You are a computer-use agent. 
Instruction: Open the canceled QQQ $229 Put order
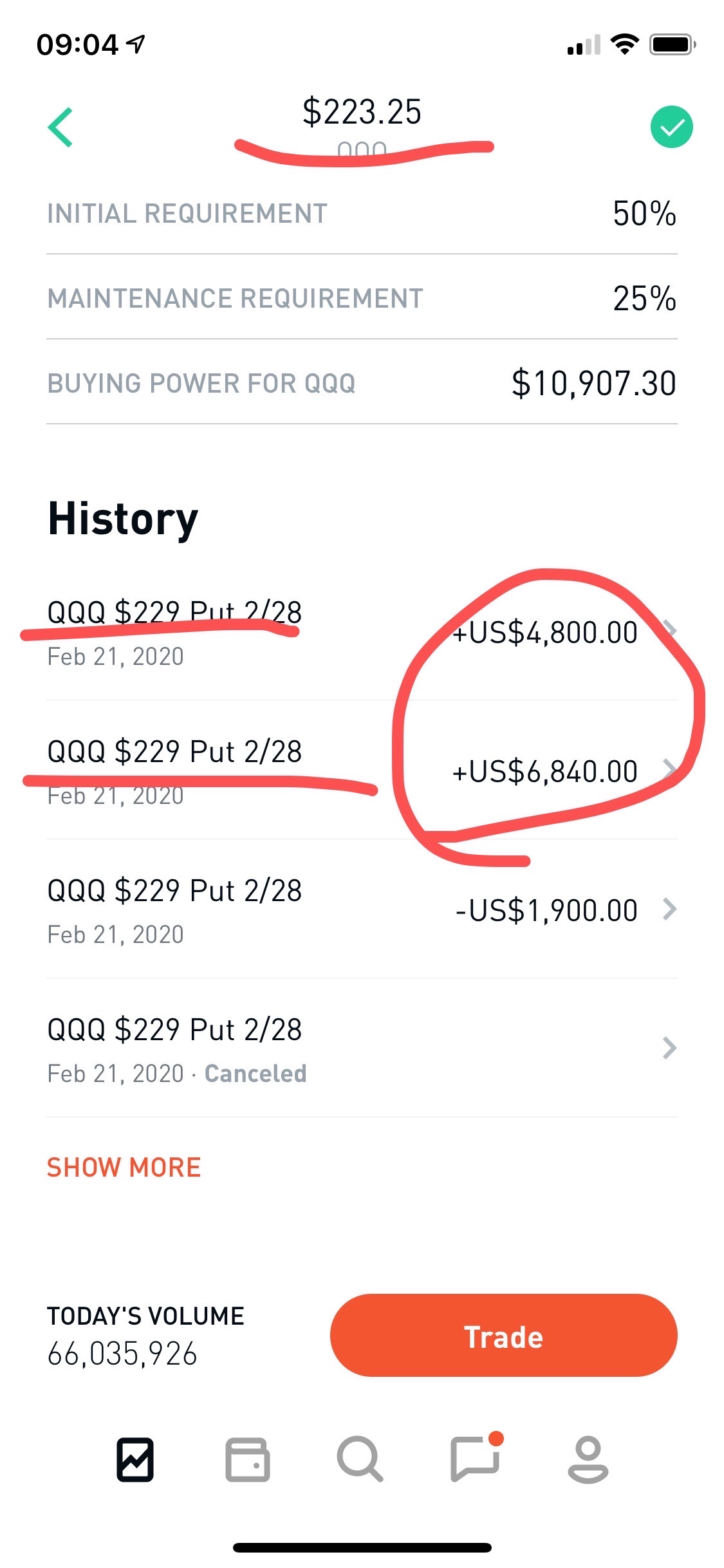coord(362,1048)
